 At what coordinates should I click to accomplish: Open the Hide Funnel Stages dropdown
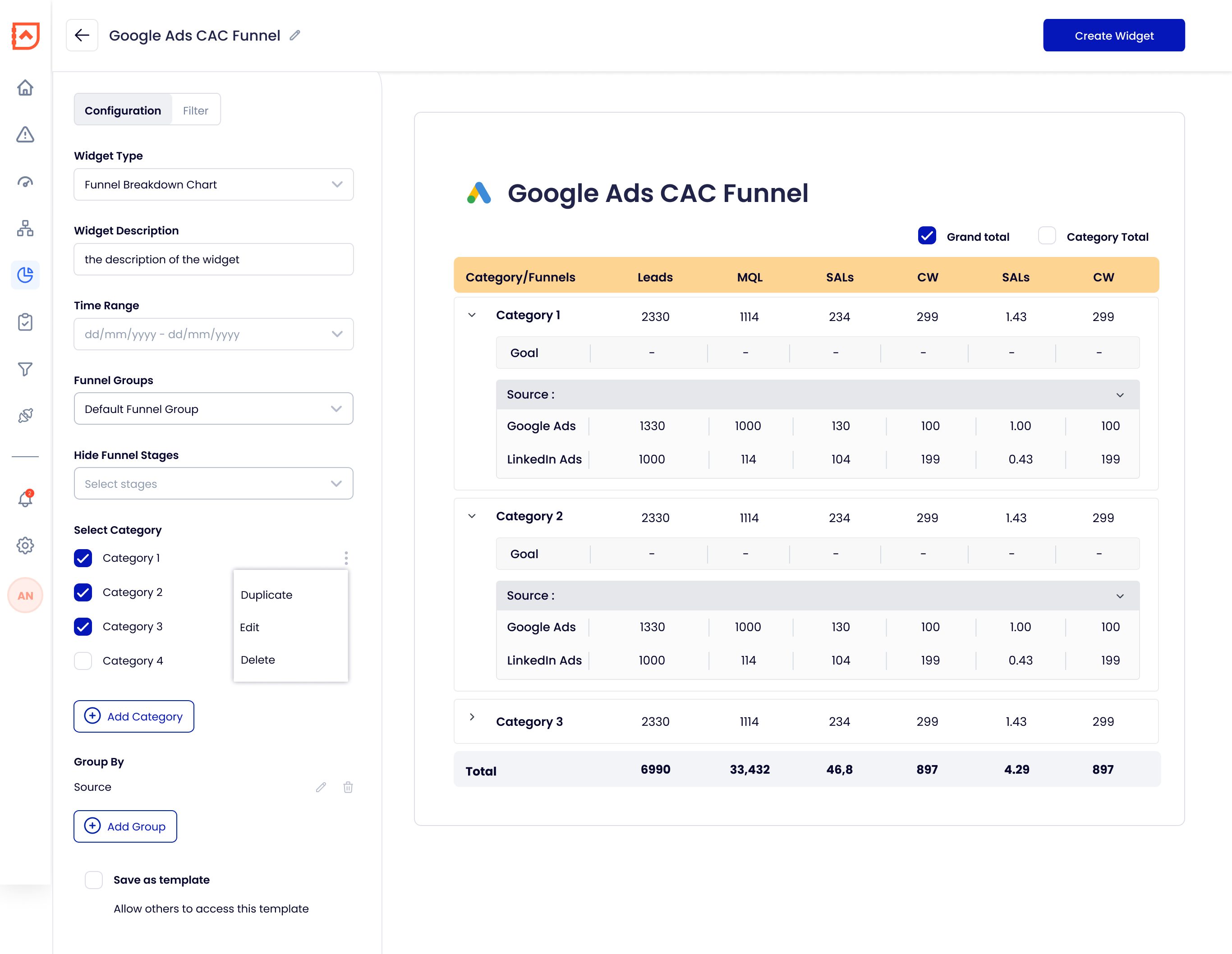coord(214,483)
